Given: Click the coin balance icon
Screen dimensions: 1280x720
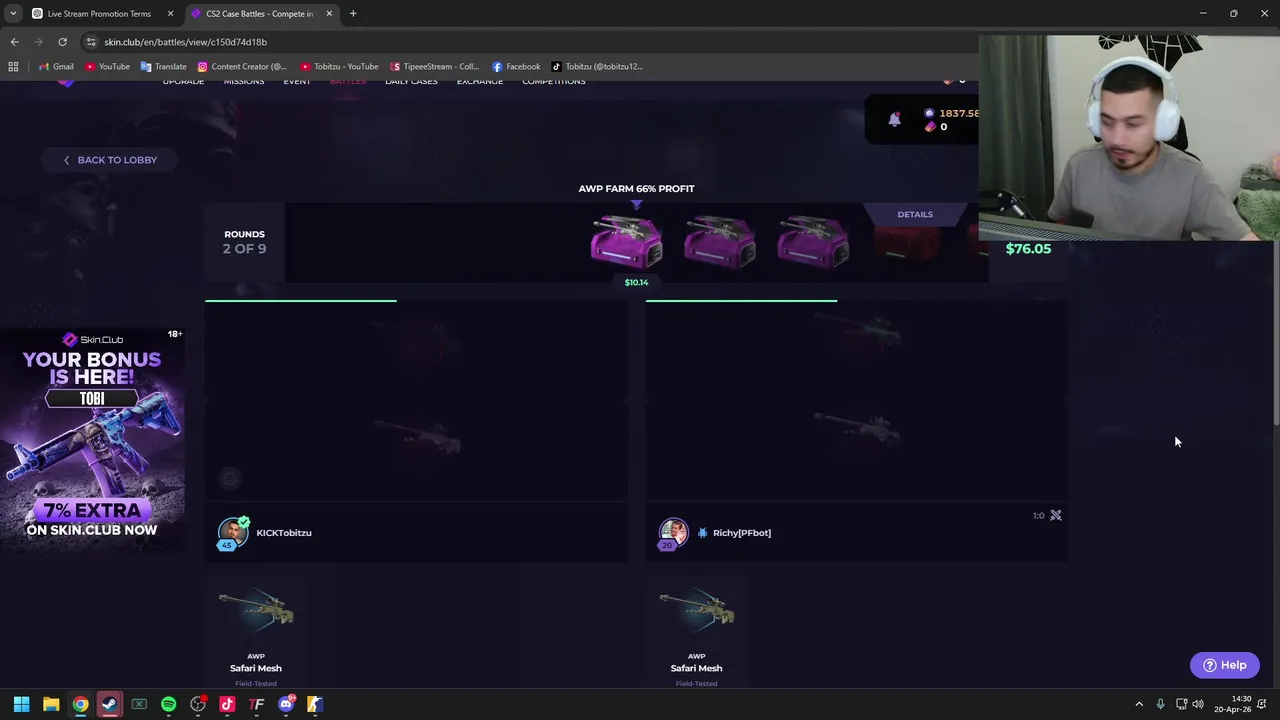Looking at the screenshot, I should (929, 113).
